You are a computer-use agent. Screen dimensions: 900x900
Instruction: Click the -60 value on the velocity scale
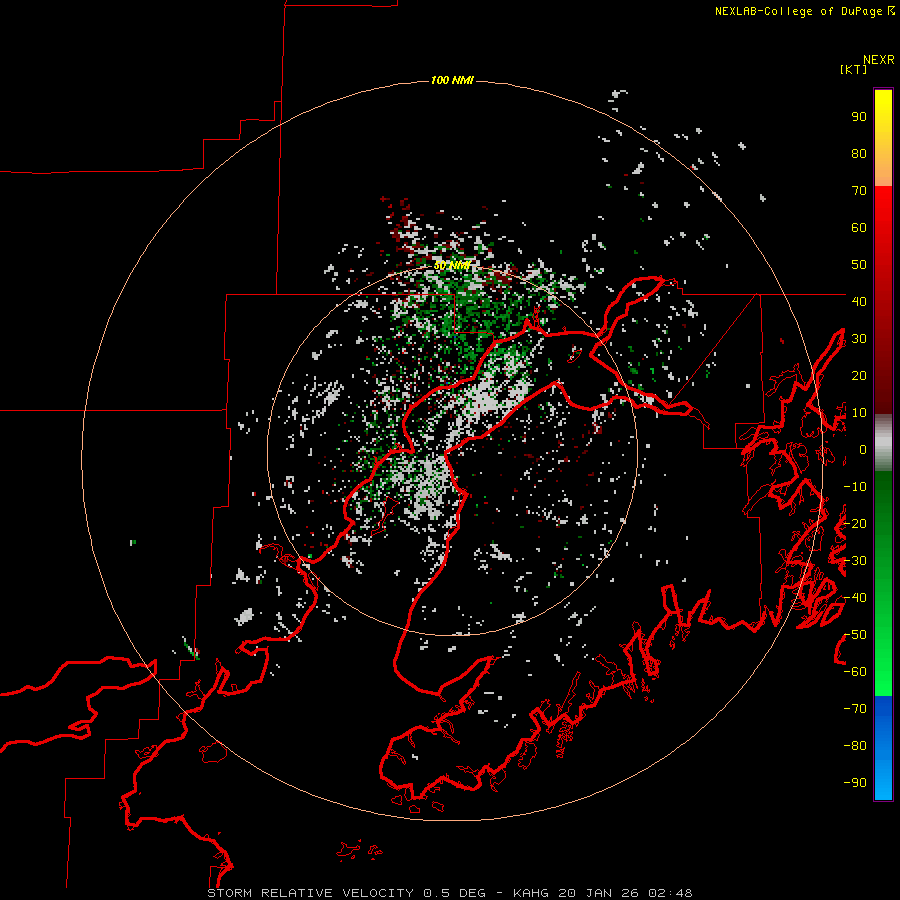[855, 672]
